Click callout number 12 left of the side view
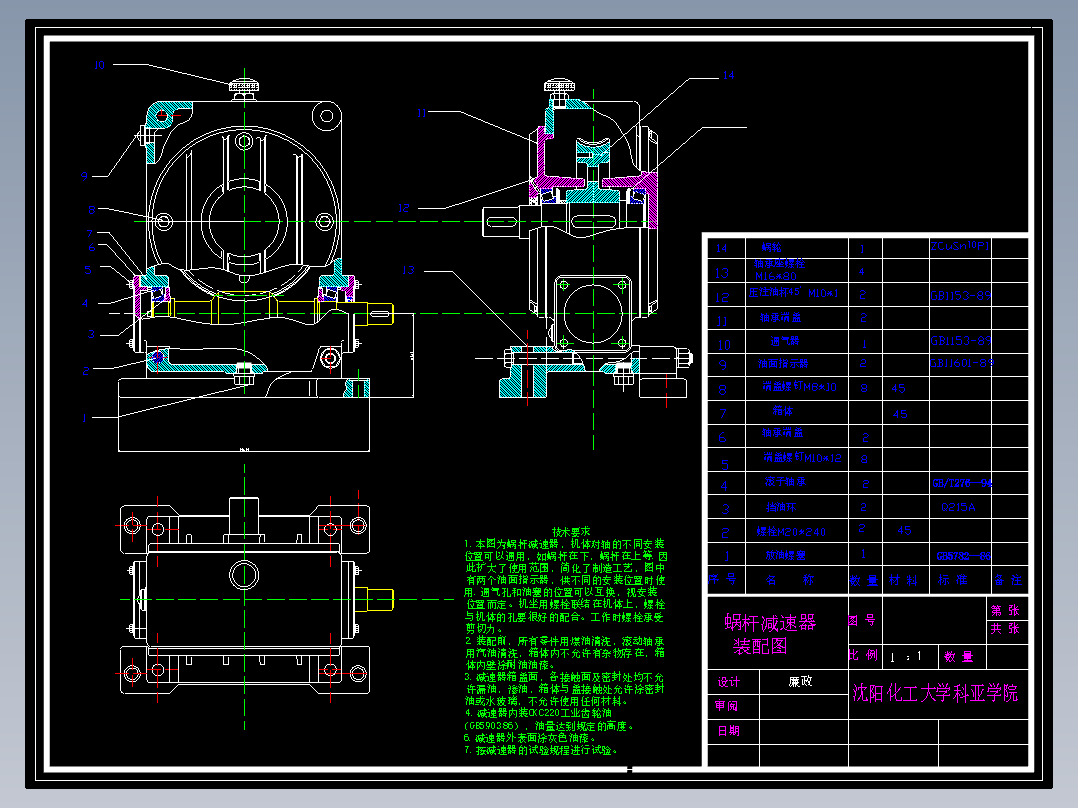This screenshot has width=1078, height=808. (x=404, y=208)
